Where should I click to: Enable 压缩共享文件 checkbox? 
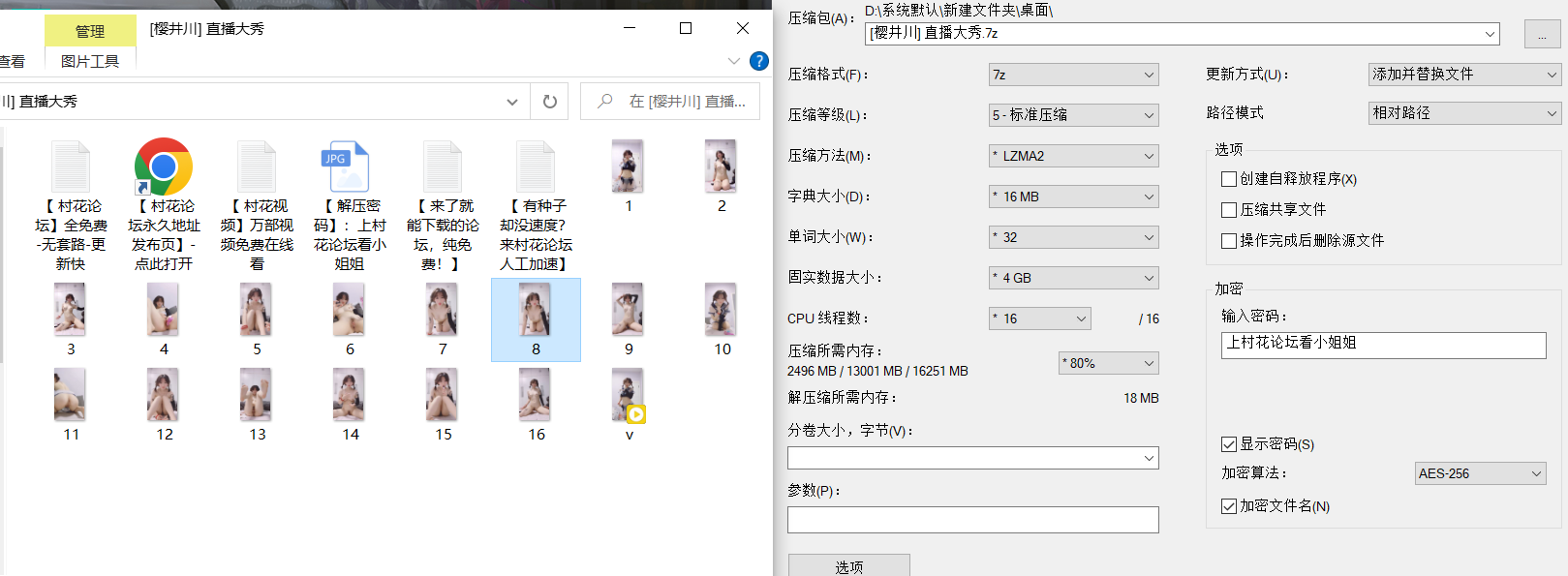(1229, 210)
